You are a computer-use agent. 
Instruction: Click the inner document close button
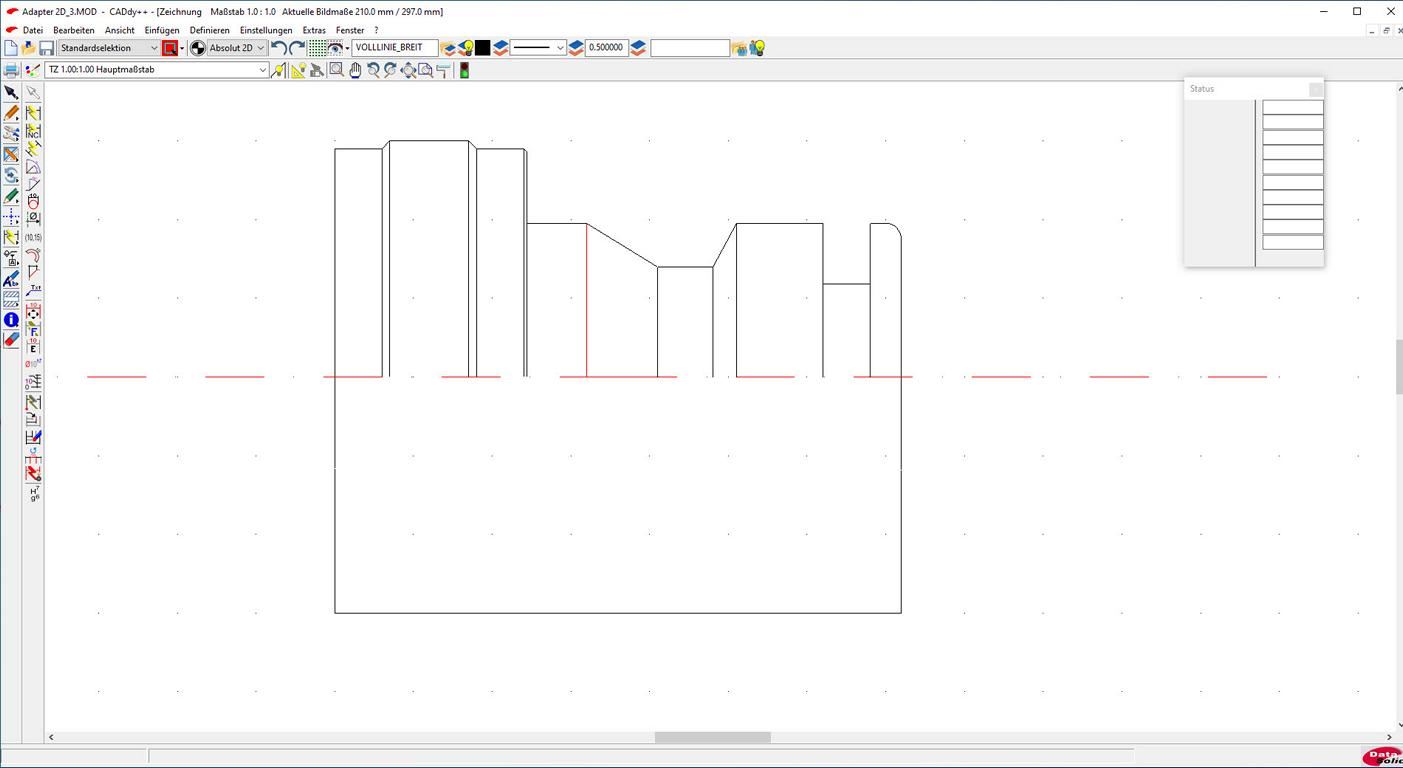coord(1398,30)
